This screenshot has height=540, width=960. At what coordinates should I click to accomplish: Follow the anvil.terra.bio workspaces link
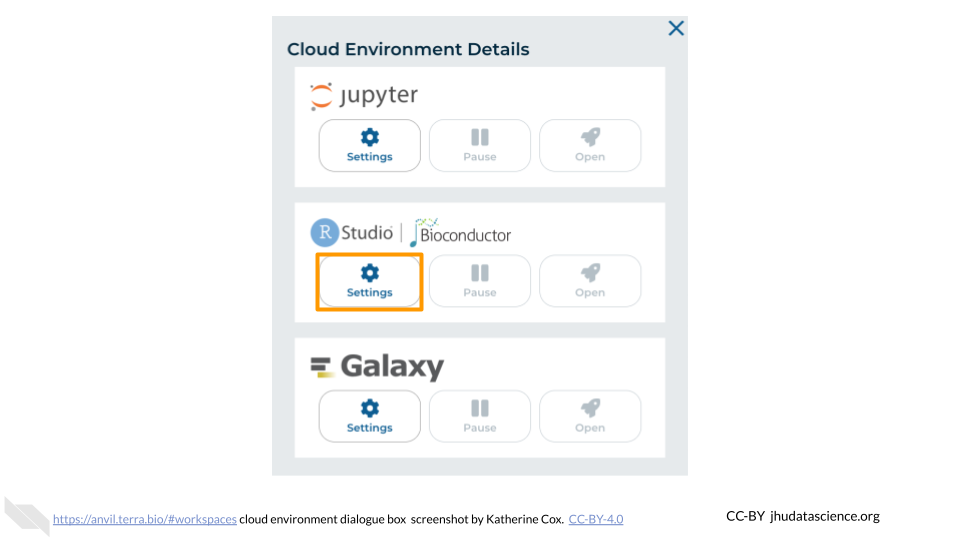[144, 519]
